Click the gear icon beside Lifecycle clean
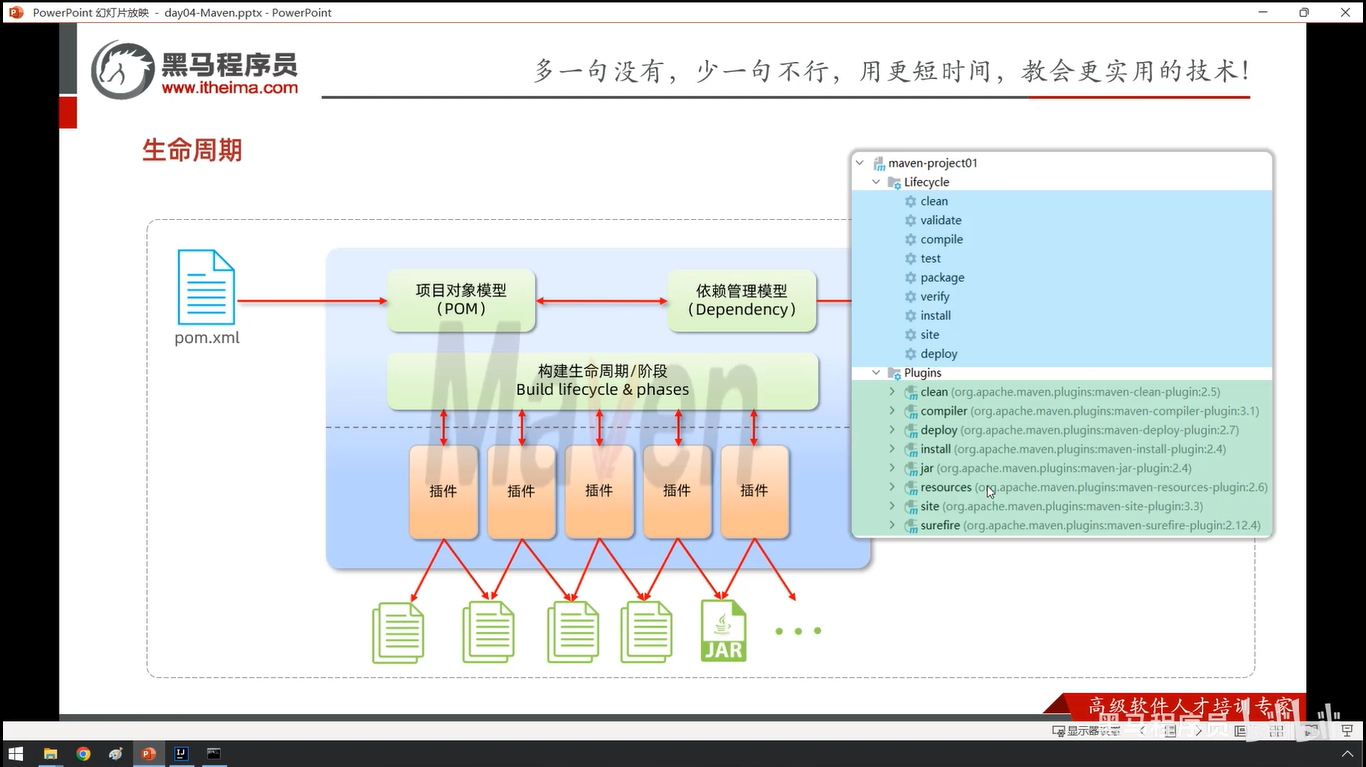Viewport: 1366px width, 767px height. point(910,201)
